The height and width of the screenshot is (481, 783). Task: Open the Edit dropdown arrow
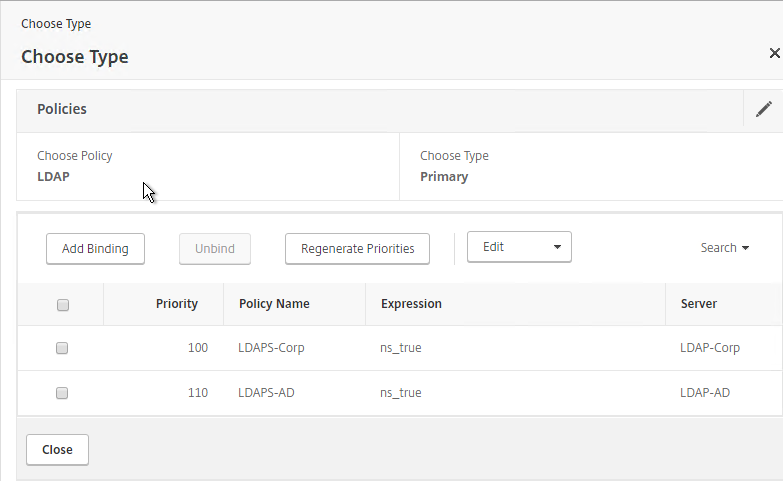pyautogui.click(x=557, y=247)
